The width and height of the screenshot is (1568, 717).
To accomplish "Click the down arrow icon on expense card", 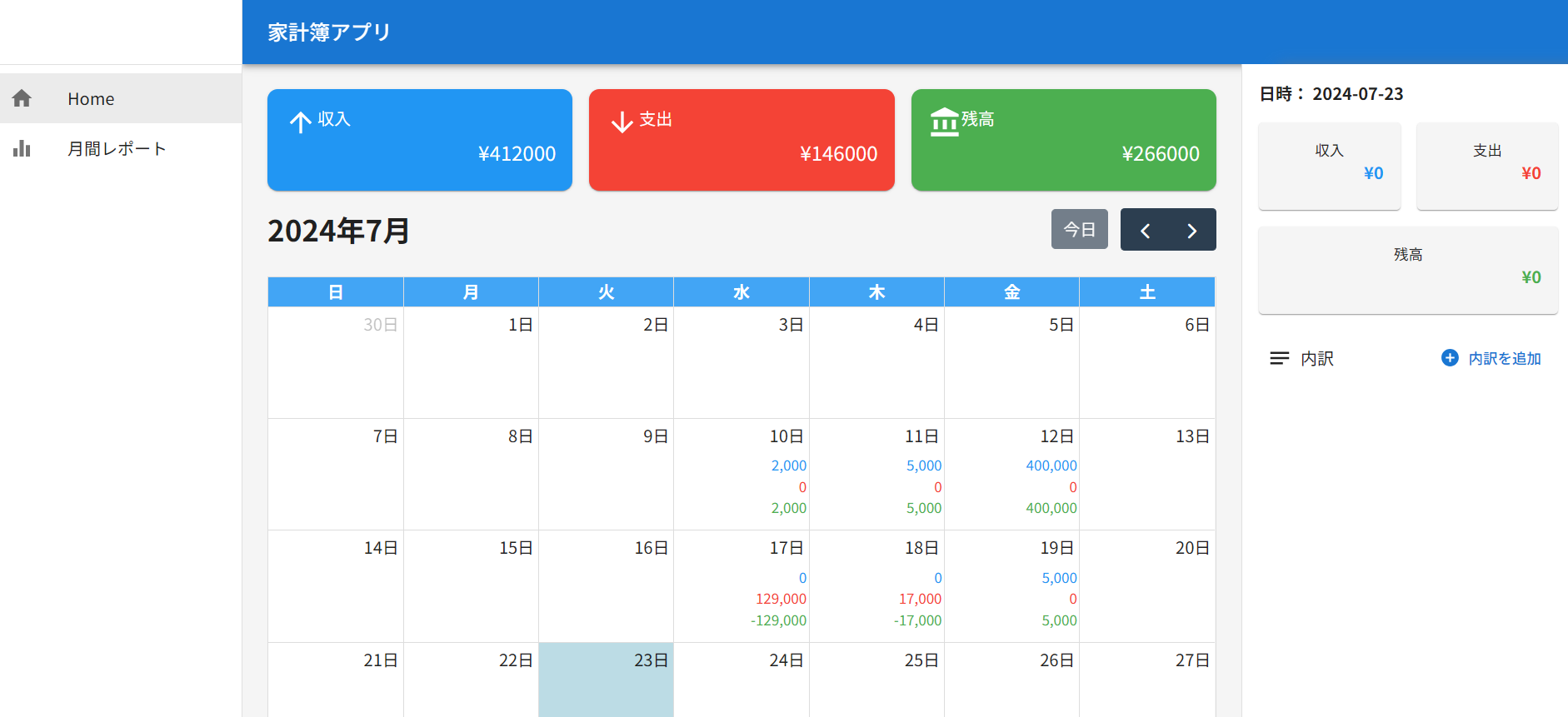I will (x=622, y=122).
